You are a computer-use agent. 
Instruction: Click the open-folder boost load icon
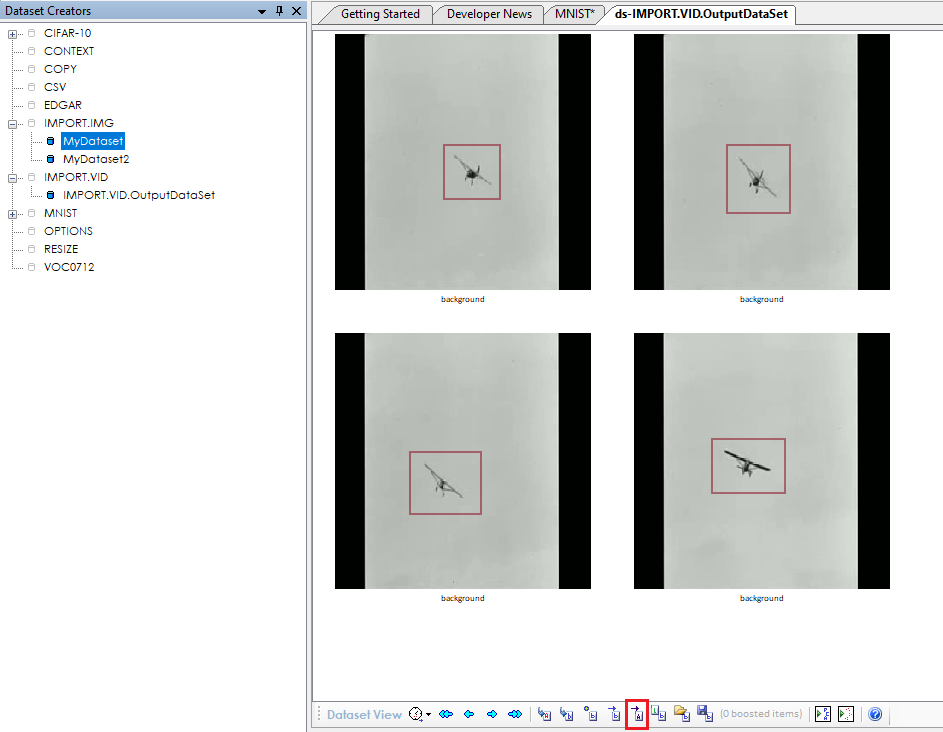tap(681, 714)
